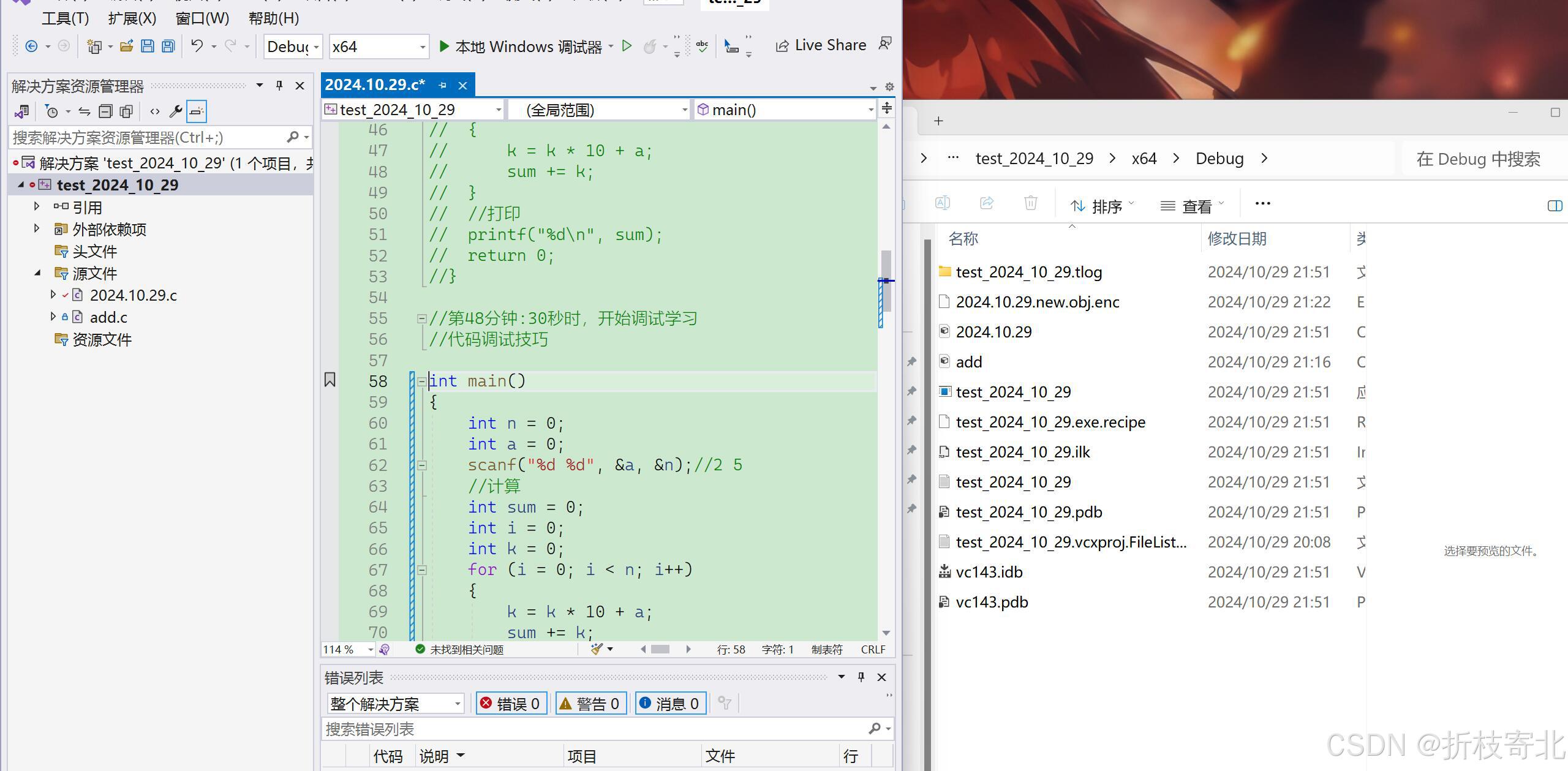Open the 帮助(H) menu
The image size is (1568, 771).
[x=274, y=18]
